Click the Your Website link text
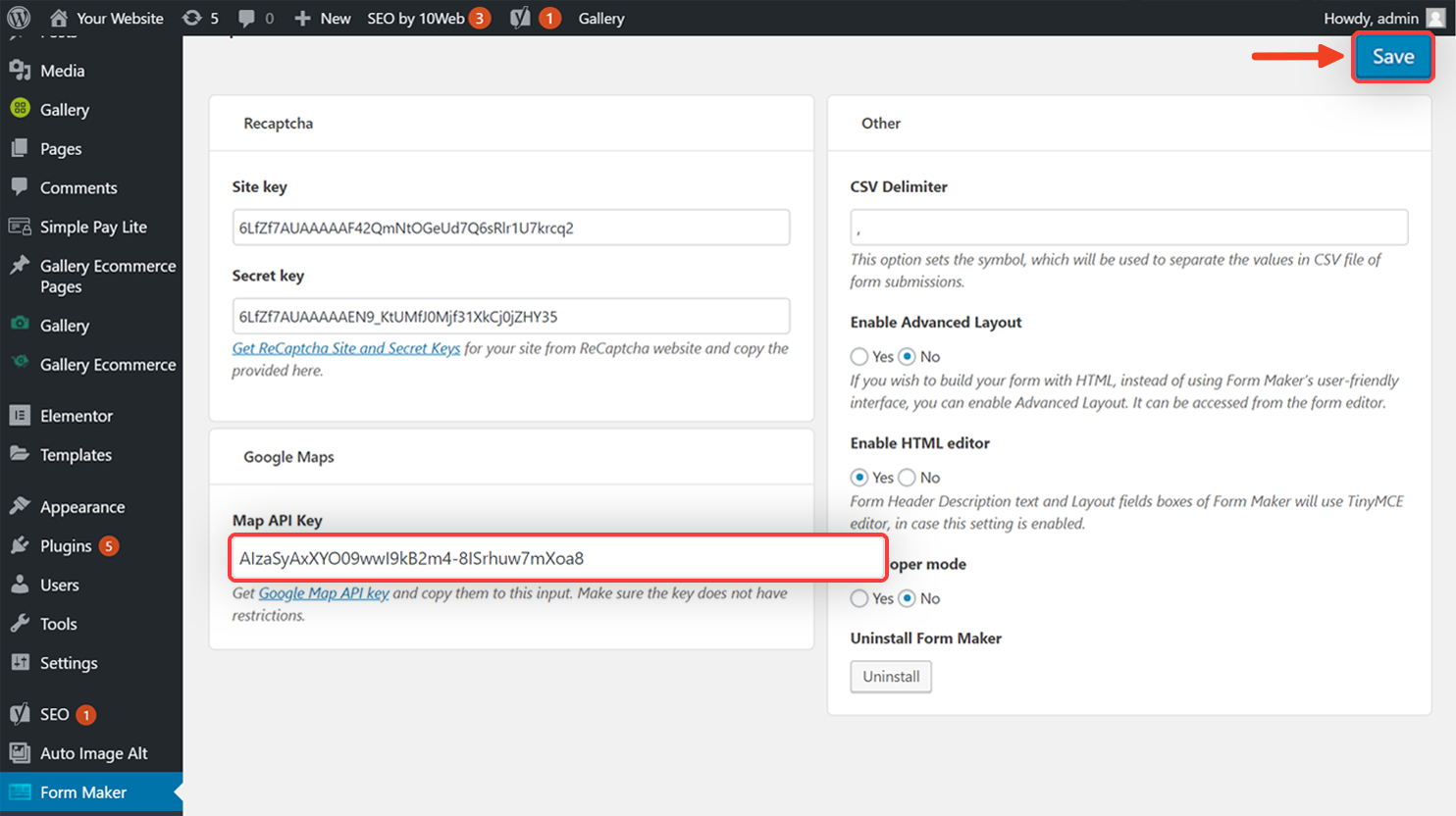The width and height of the screenshot is (1456, 816). (120, 18)
